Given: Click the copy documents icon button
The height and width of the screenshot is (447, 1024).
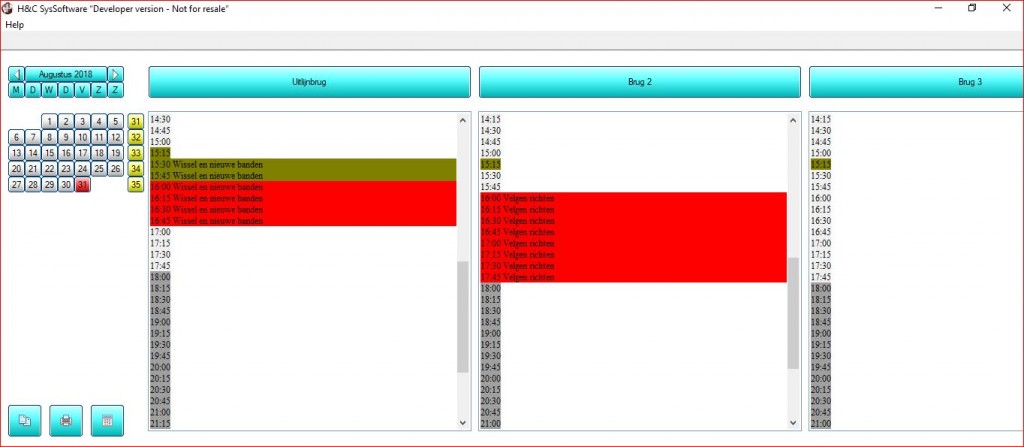Looking at the screenshot, I should (25, 421).
